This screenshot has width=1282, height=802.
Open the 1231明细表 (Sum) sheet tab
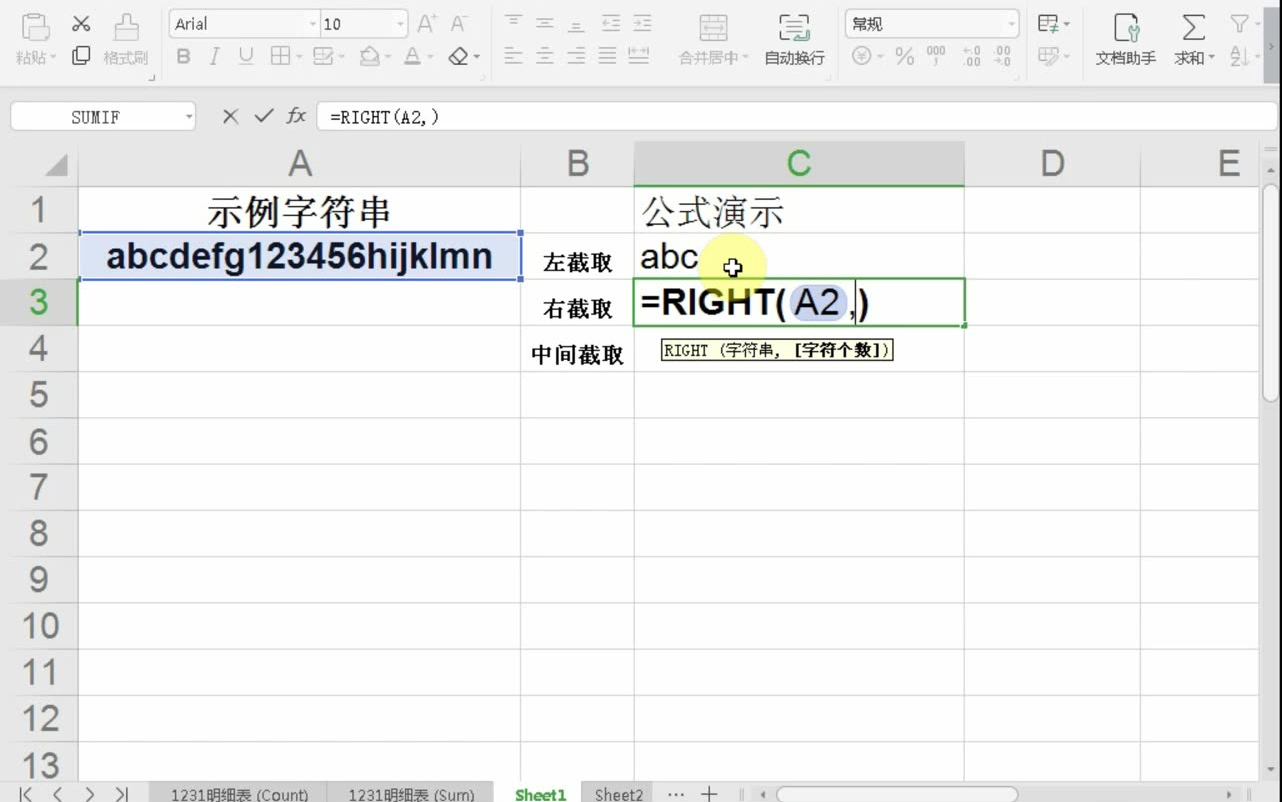[x=412, y=793]
